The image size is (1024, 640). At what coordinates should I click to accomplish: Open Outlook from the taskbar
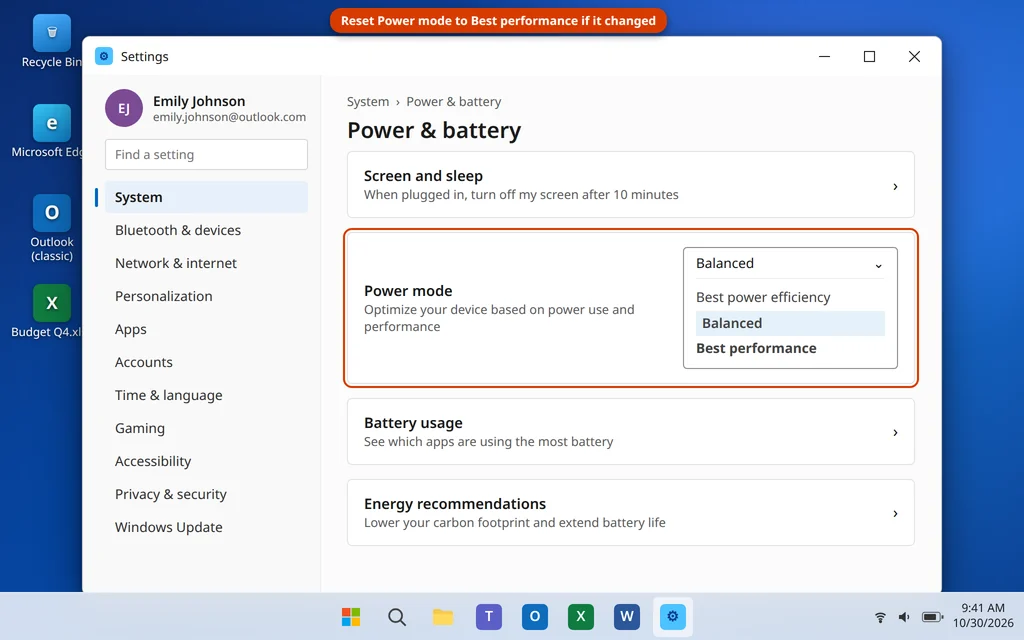(535, 616)
